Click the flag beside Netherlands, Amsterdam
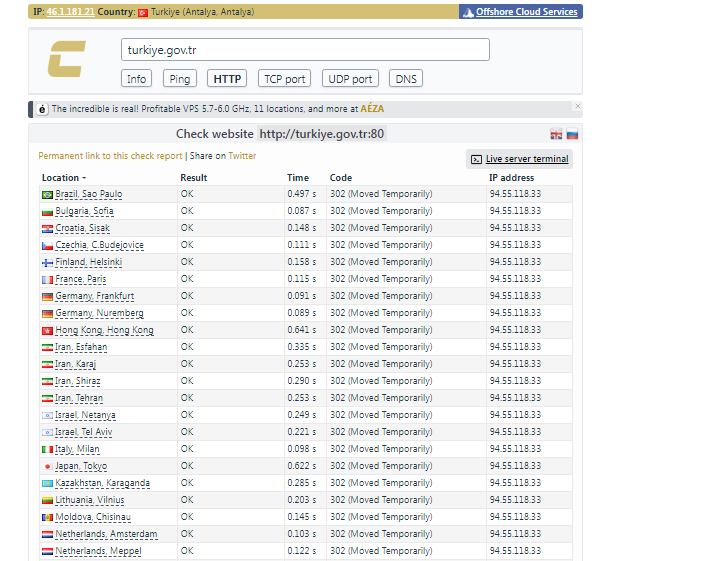 tap(47, 535)
